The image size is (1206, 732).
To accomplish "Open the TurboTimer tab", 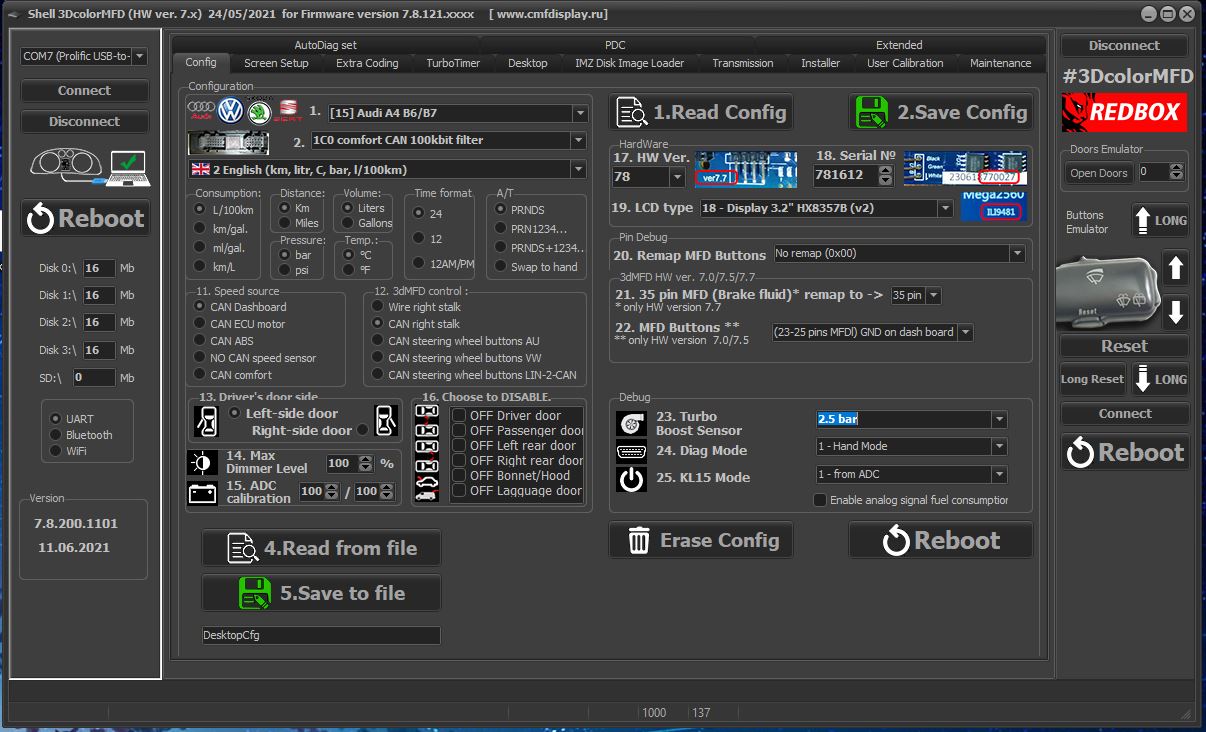I will pos(453,63).
